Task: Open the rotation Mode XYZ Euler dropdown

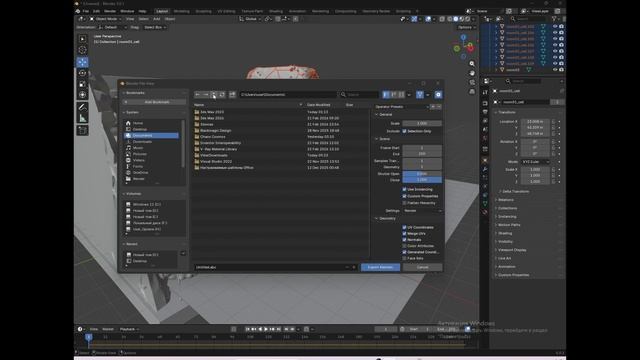Action: point(535,162)
